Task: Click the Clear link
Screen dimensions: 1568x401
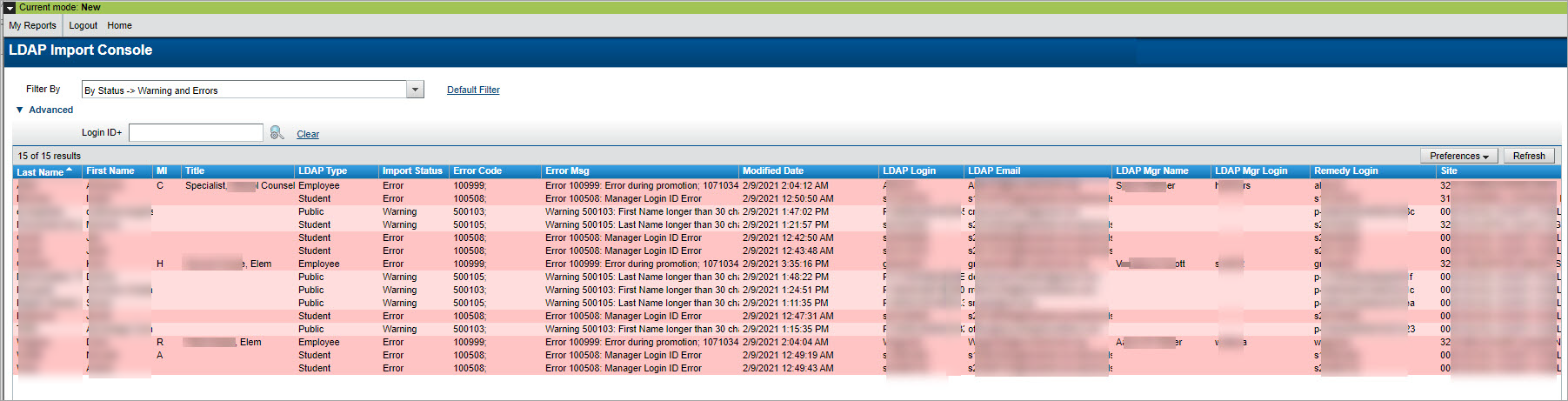Action: (x=308, y=135)
